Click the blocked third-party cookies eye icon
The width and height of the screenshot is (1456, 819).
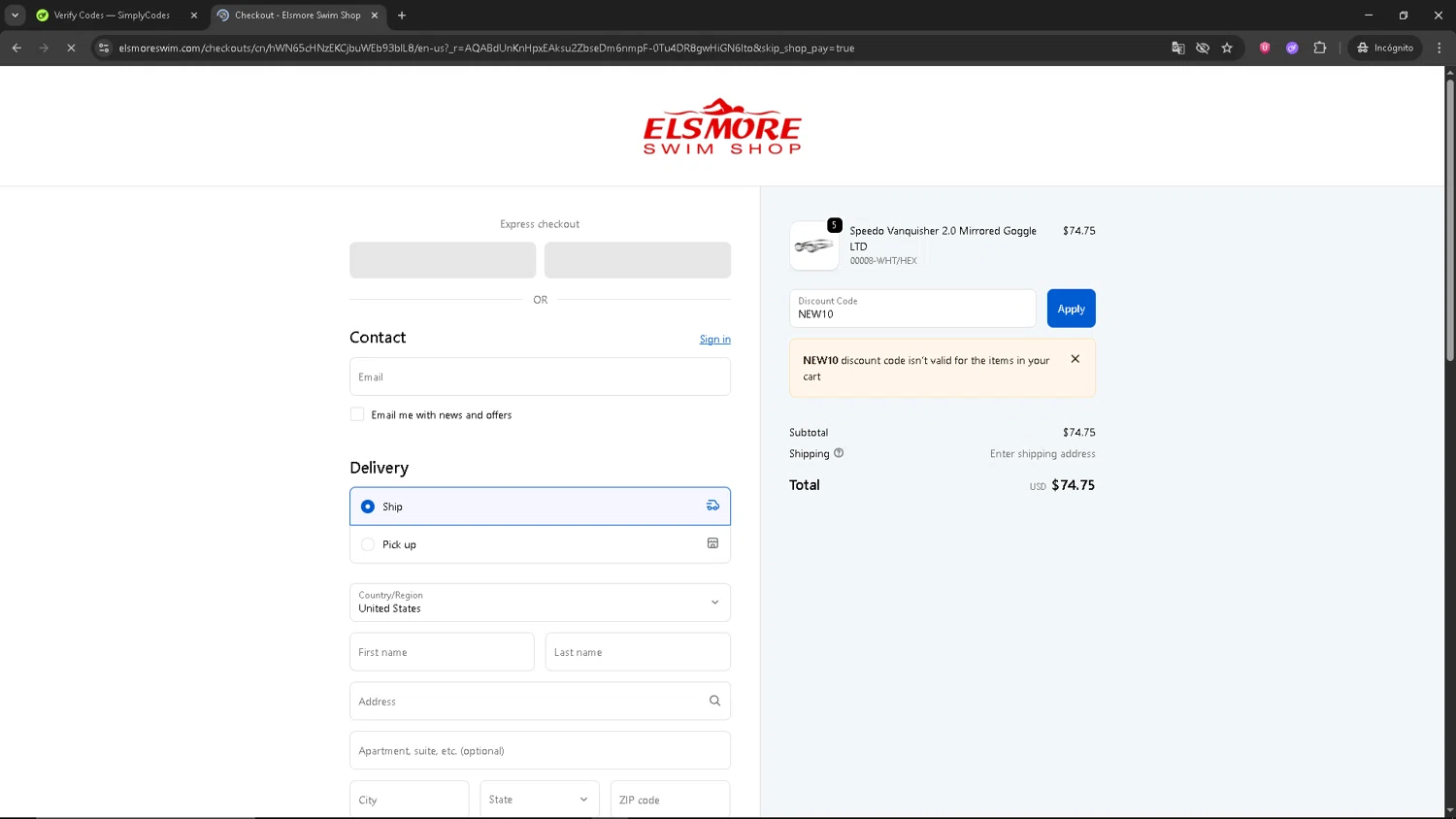click(1203, 48)
